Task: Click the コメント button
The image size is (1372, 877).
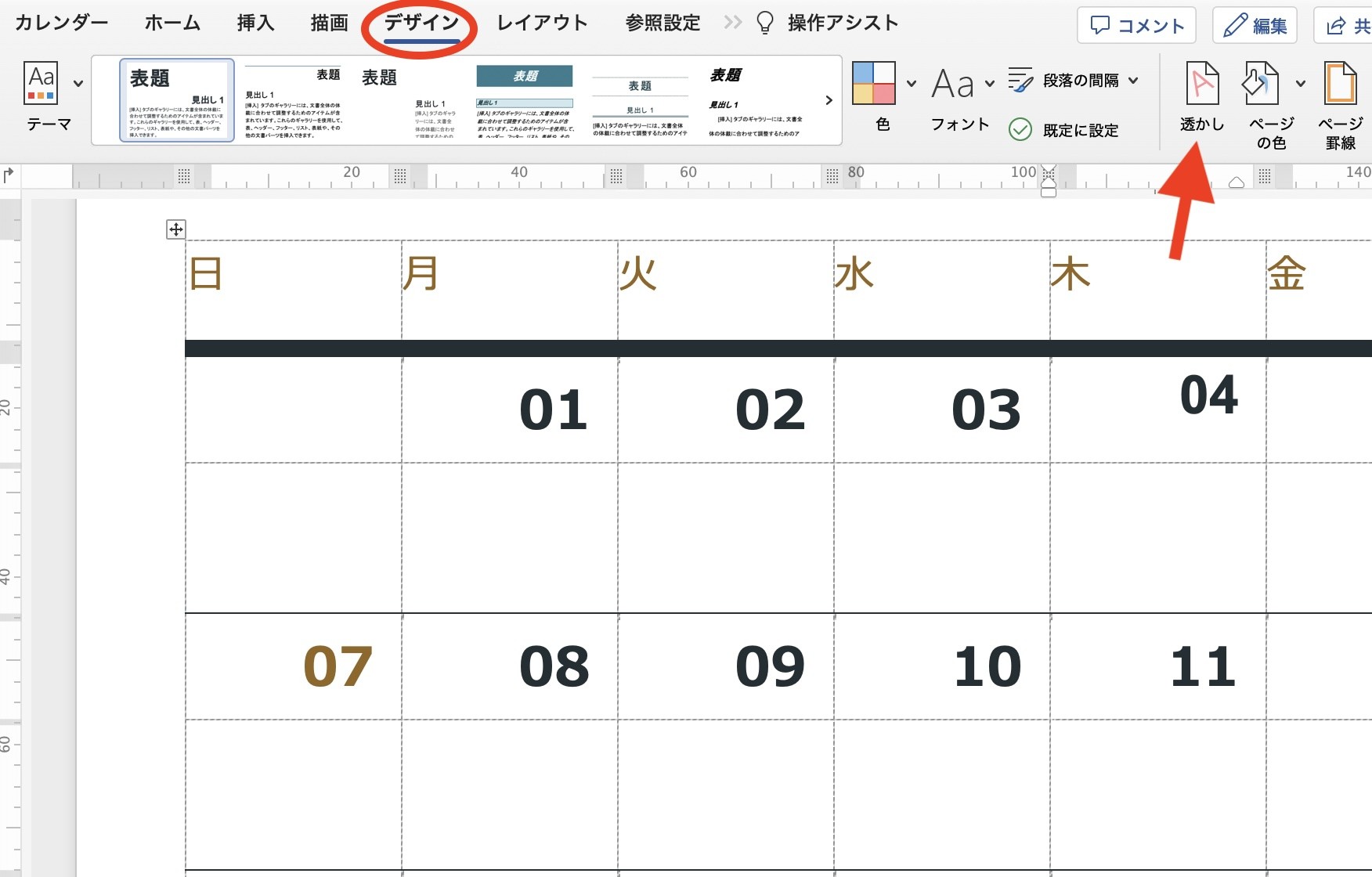Action: (x=1136, y=25)
